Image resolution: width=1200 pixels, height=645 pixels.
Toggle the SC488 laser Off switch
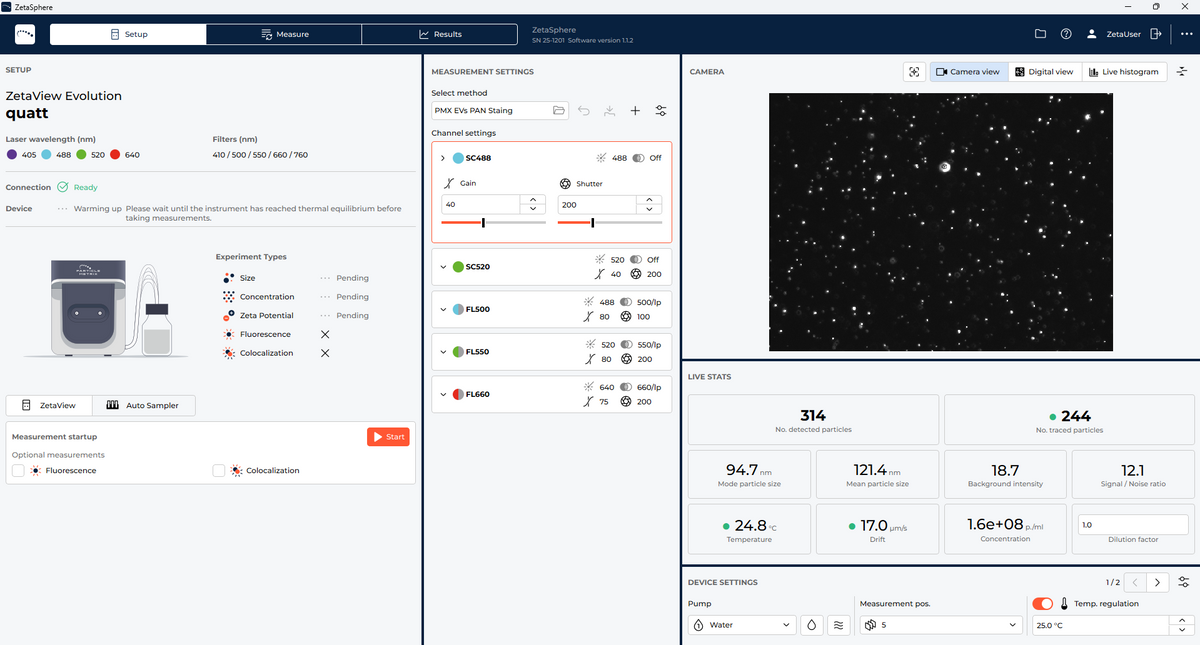pos(637,158)
